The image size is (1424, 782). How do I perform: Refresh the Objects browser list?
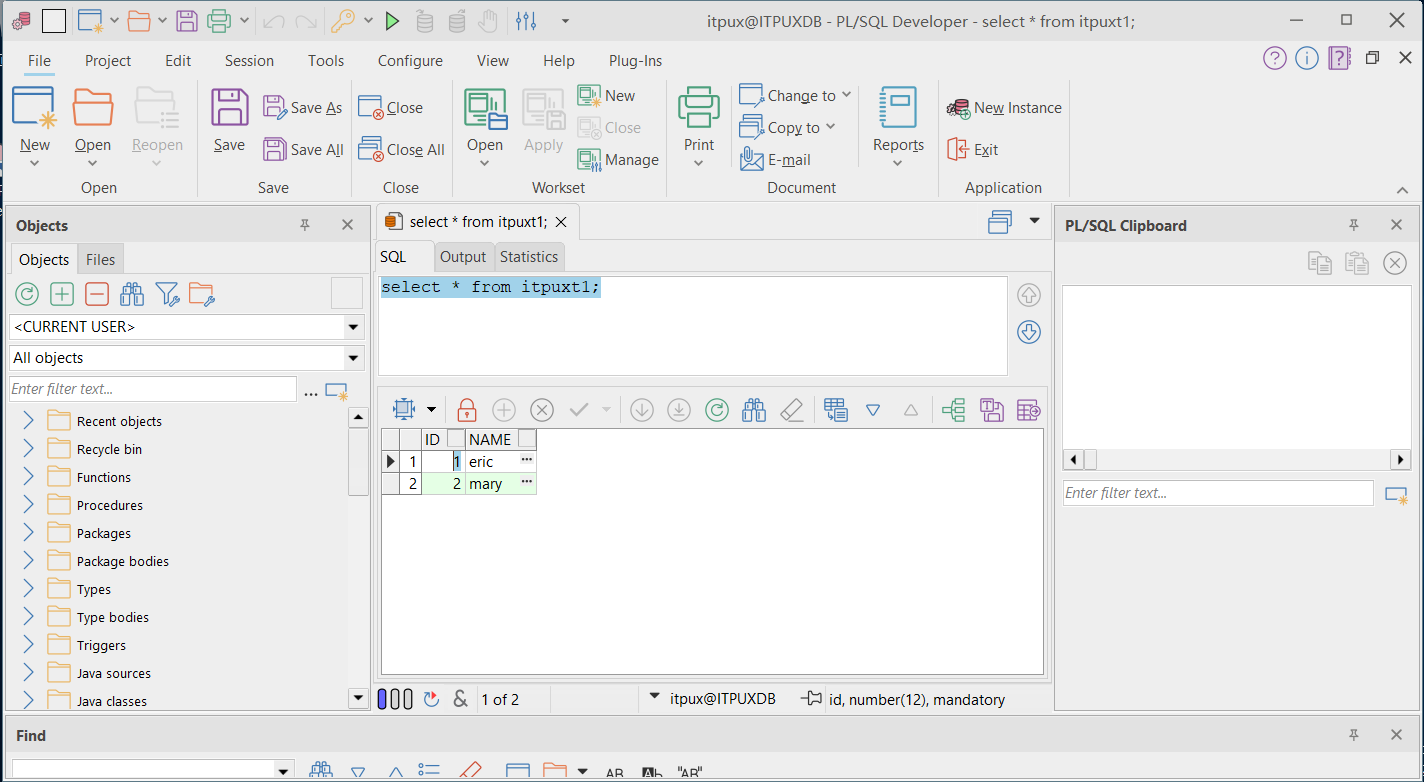27,294
